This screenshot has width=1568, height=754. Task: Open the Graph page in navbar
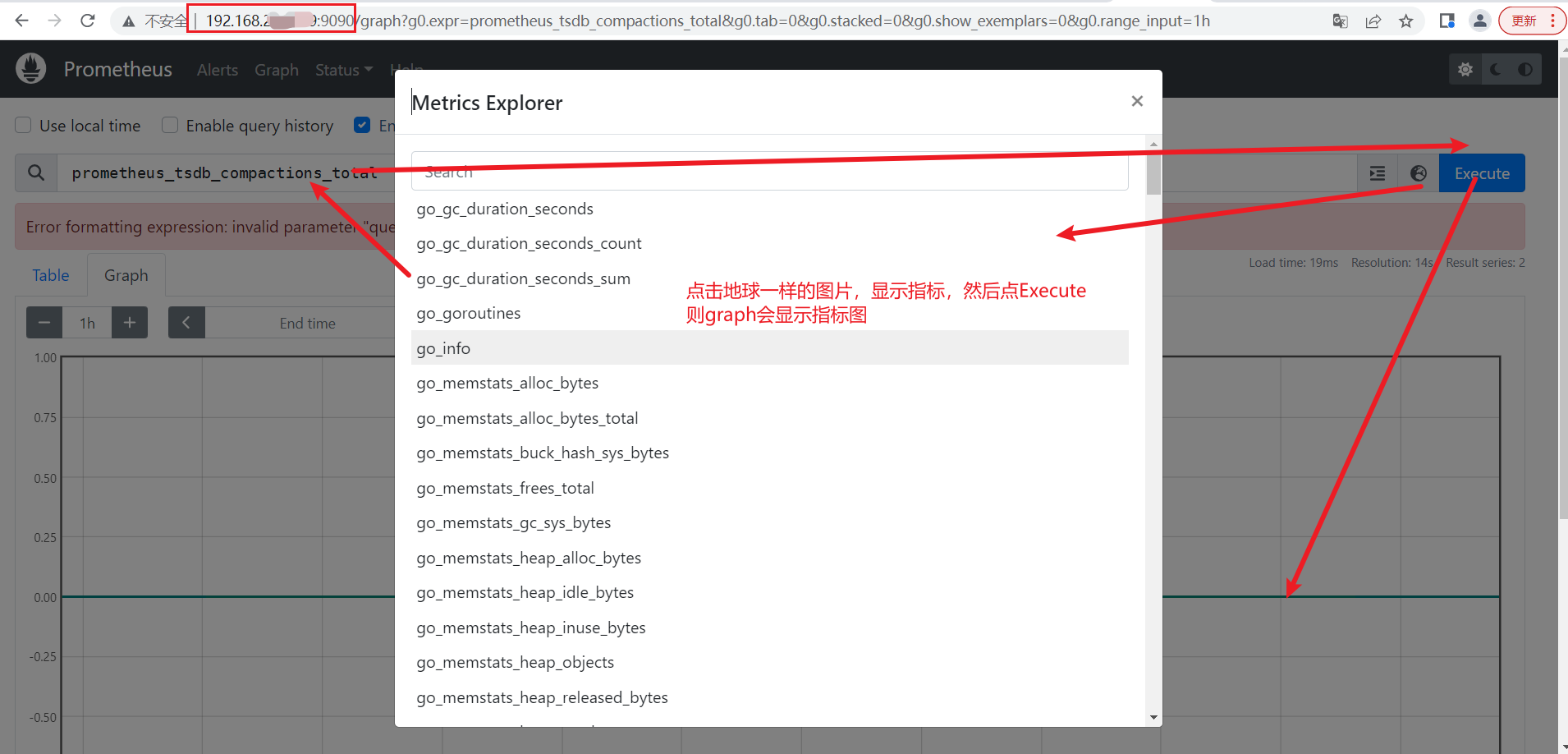tap(277, 70)
